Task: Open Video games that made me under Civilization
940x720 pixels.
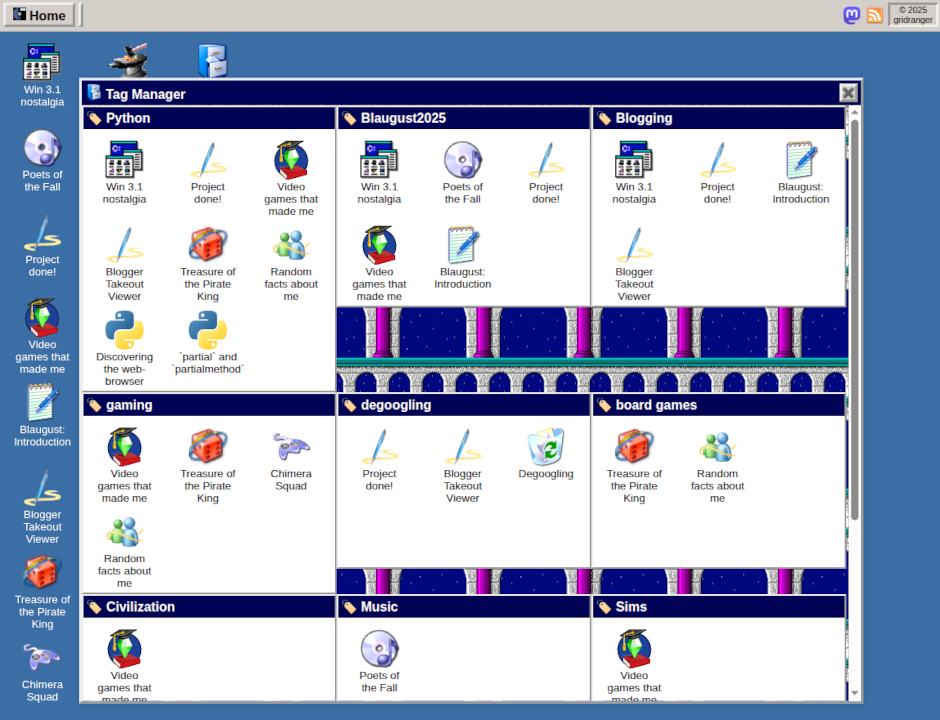Action: [x=124, y=664]
